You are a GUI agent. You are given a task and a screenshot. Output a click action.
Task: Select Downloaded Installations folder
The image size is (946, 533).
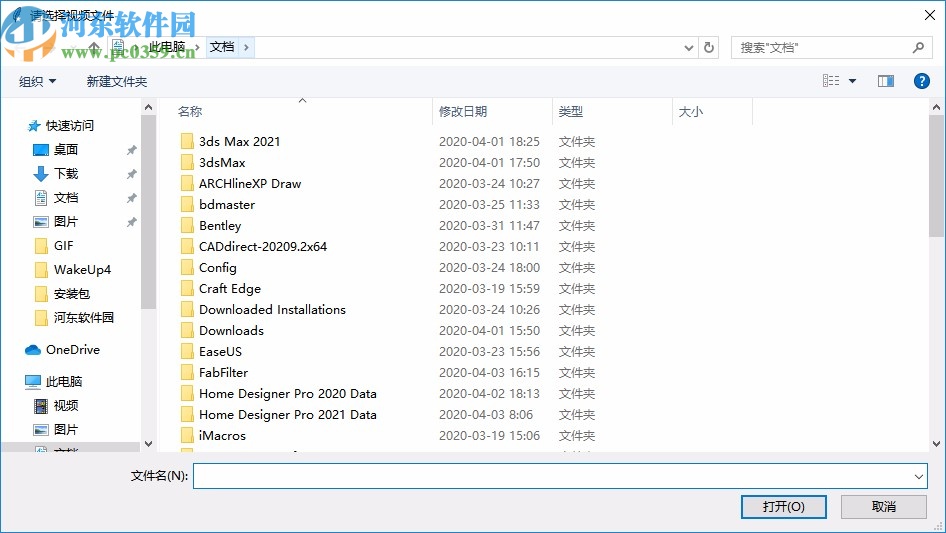(272, 310)
